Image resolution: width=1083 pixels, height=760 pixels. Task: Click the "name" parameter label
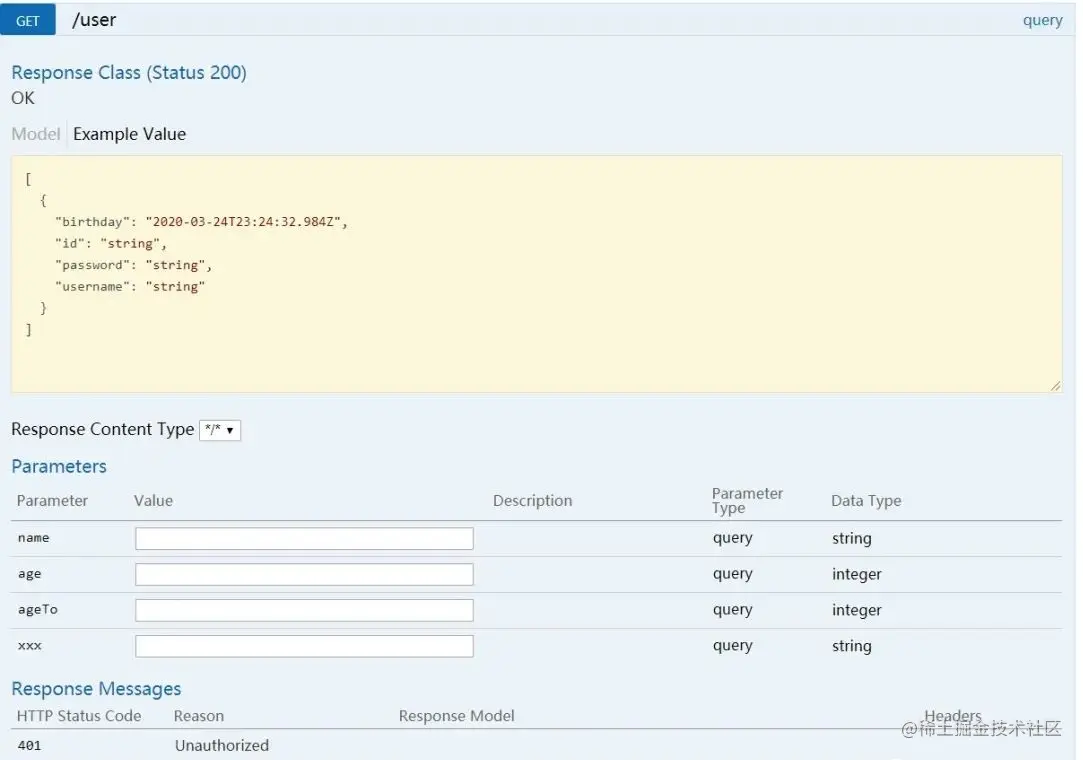(34, 538)
